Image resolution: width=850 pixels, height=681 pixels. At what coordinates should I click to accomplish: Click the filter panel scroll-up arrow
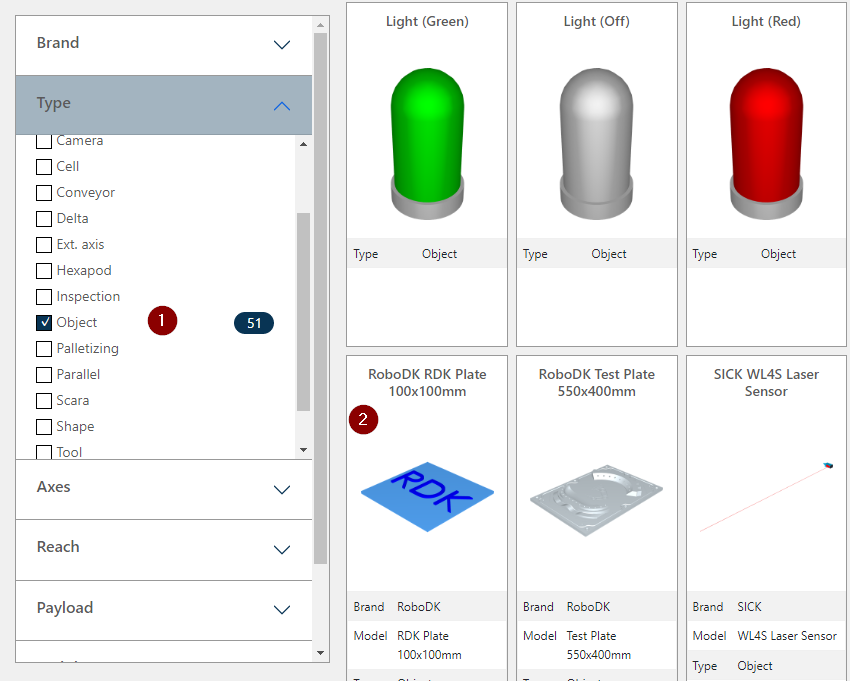click(320, 25)
